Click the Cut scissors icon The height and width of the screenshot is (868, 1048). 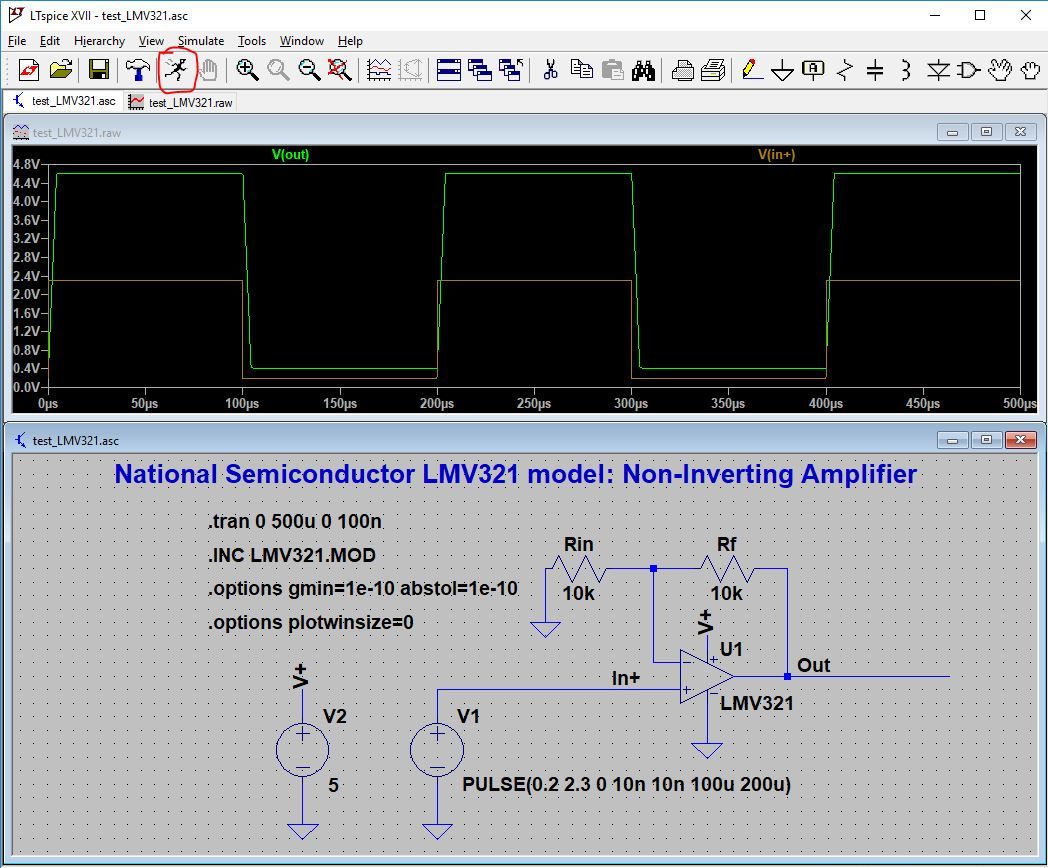tap(550, 69)
